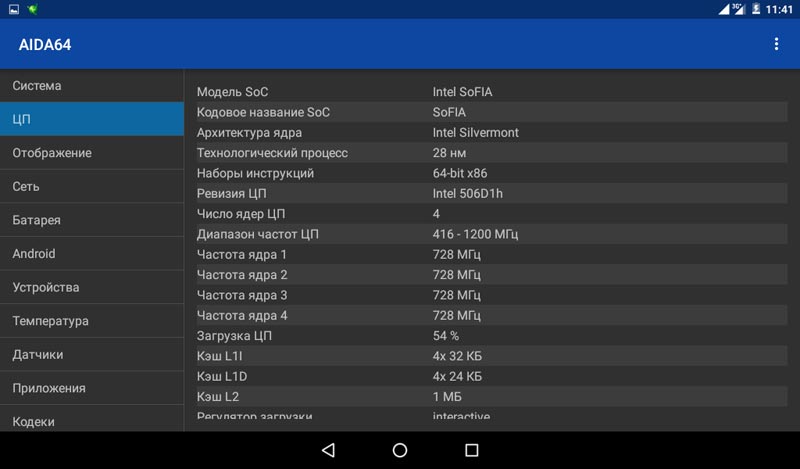This screenshot has width=800, height=469.
Task: Select the Кодеки sidebar entry
Action: [92, 420]
